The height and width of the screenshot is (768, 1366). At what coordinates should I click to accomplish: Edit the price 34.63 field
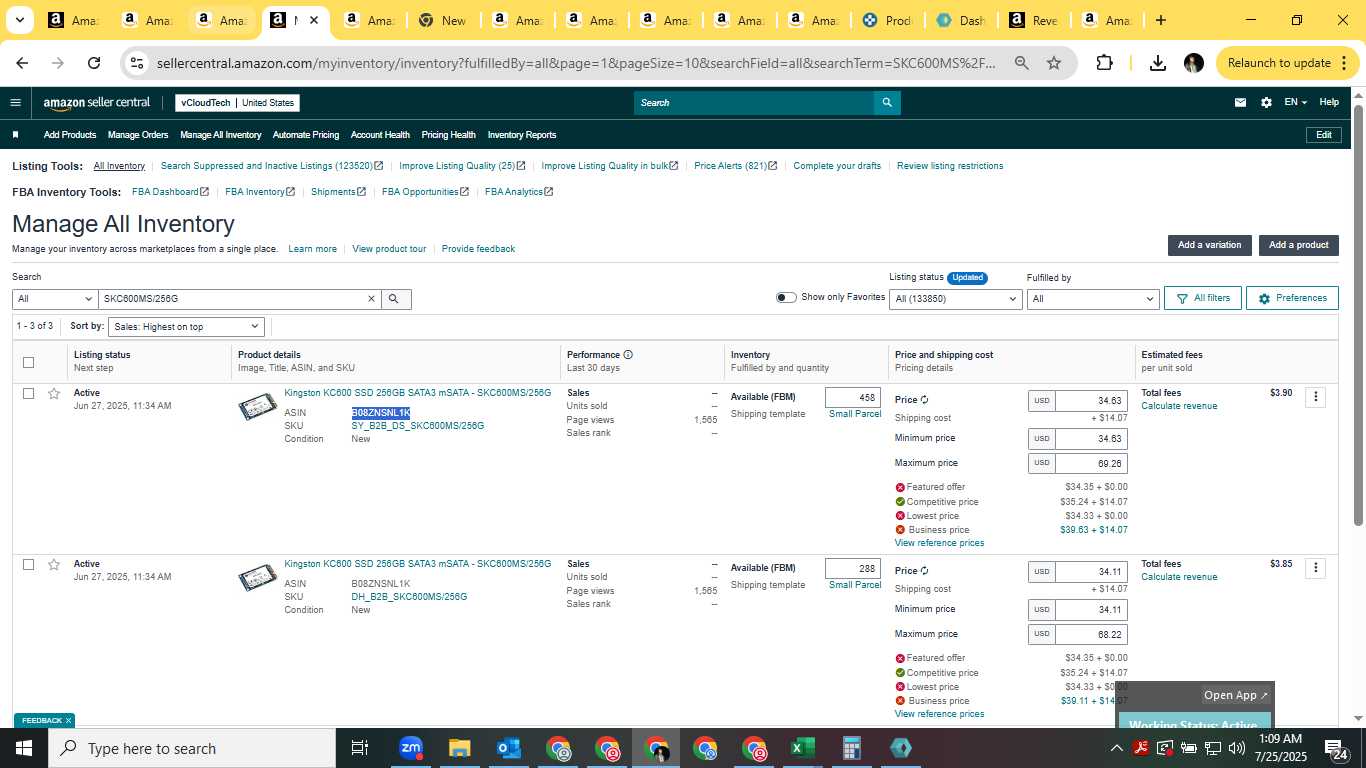coord(1091,401)
